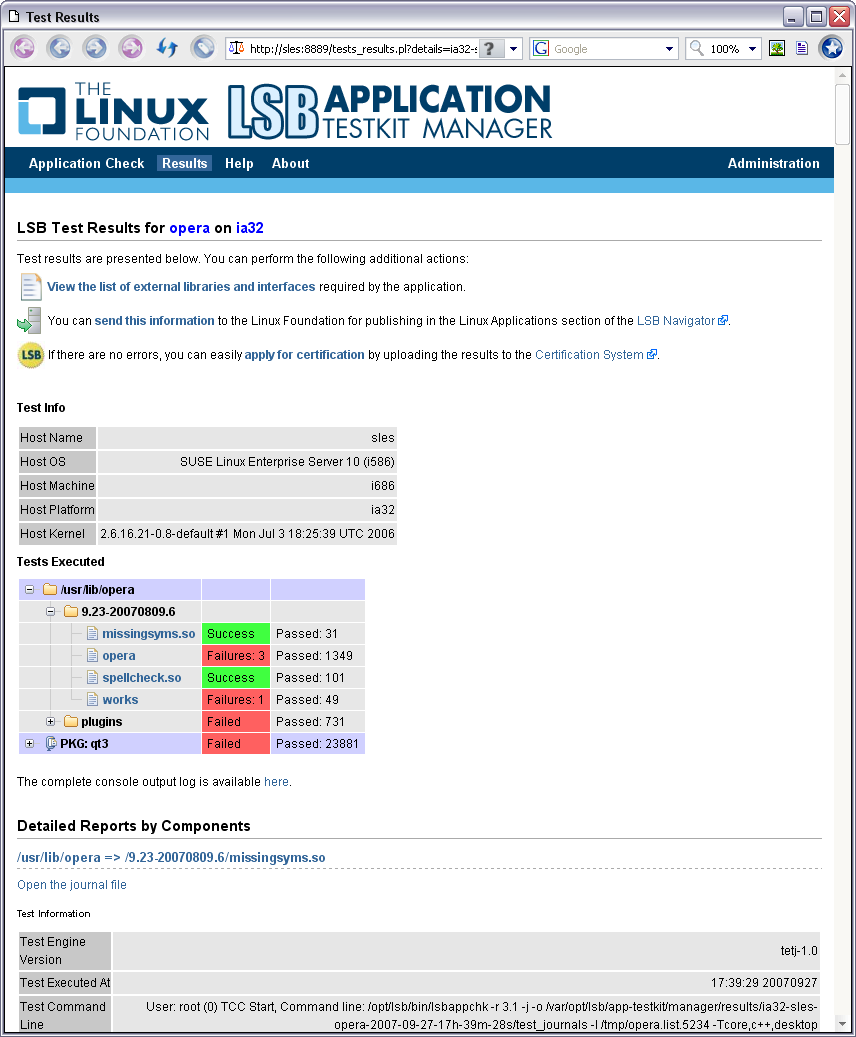Click the 100% zoom value field
The image size is (856, 1037).
pyautogui.click(x=725, y=49)
